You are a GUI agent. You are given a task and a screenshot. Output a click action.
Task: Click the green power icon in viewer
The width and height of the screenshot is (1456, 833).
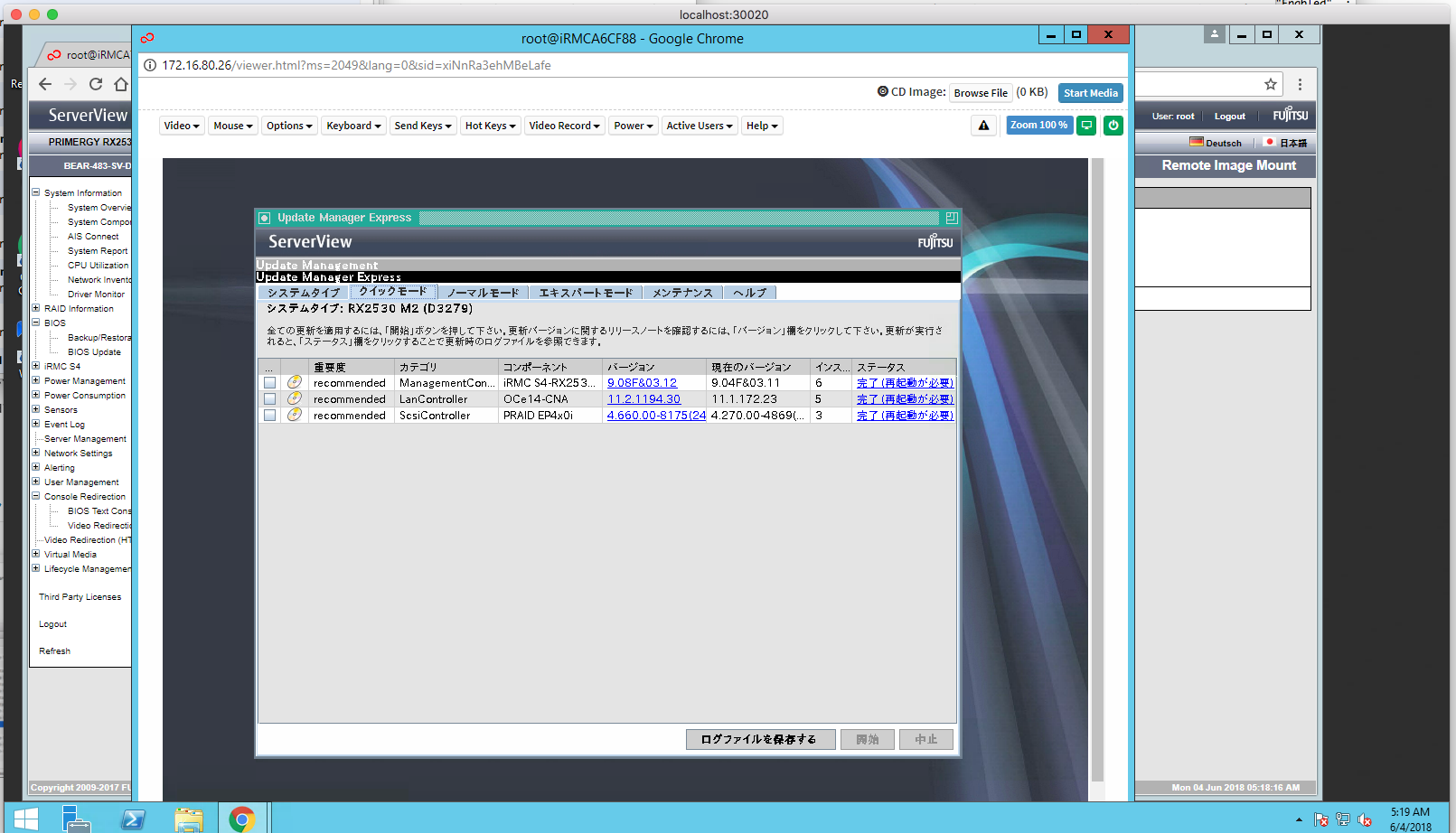pyautogui.click(x=1113, y=126)
